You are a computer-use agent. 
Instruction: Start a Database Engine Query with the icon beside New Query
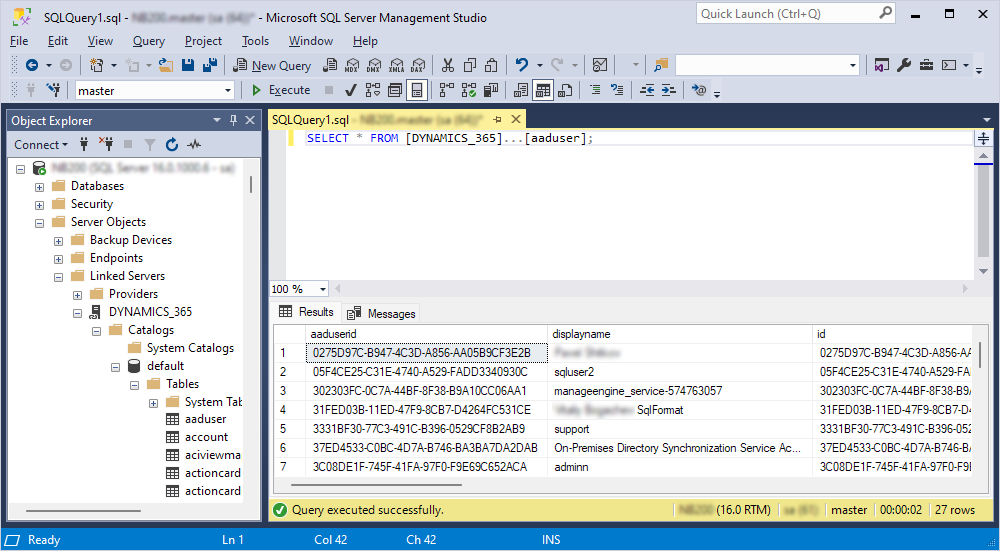tap(330, 65)
